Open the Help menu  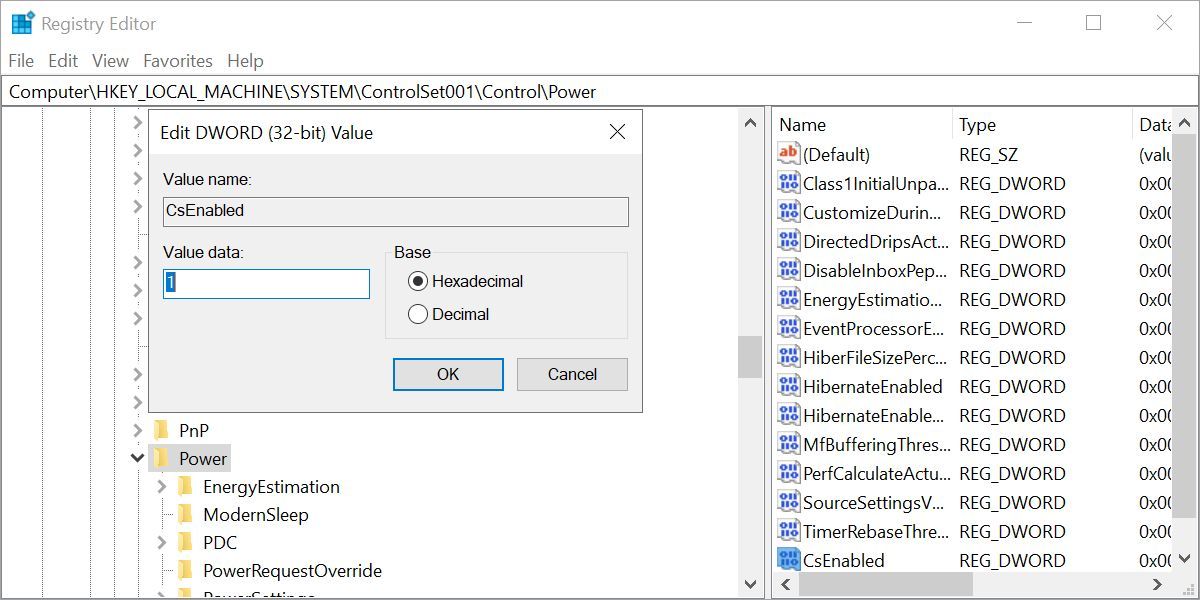[x=245, y=60]
